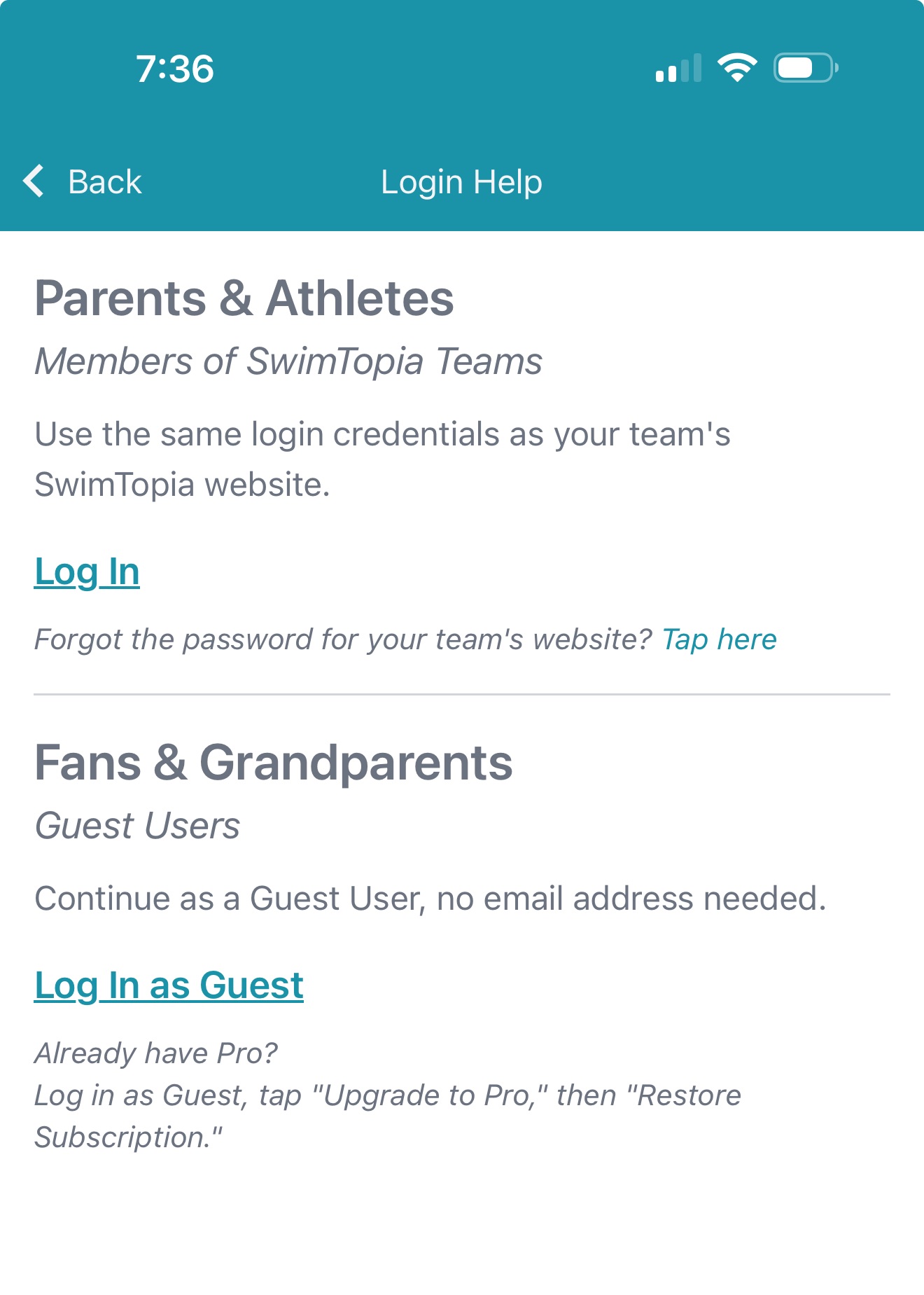The width and height of the screenshot is (924, 1295).
Task: Tap the Already have Pro? note
Action: point(156,1053)
